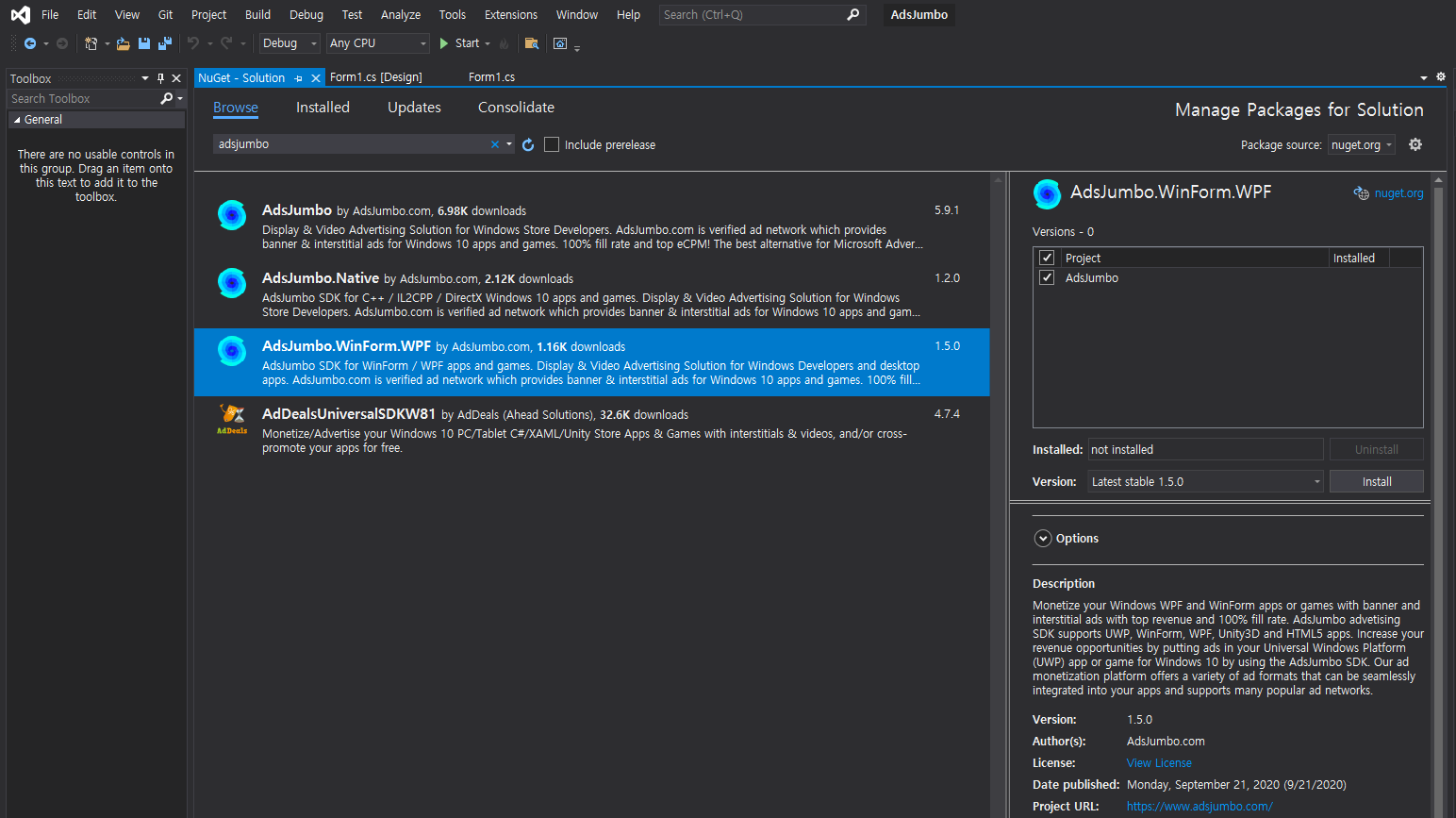
Task: Clear the adsjumbo search text
Action: coord(495,144)
